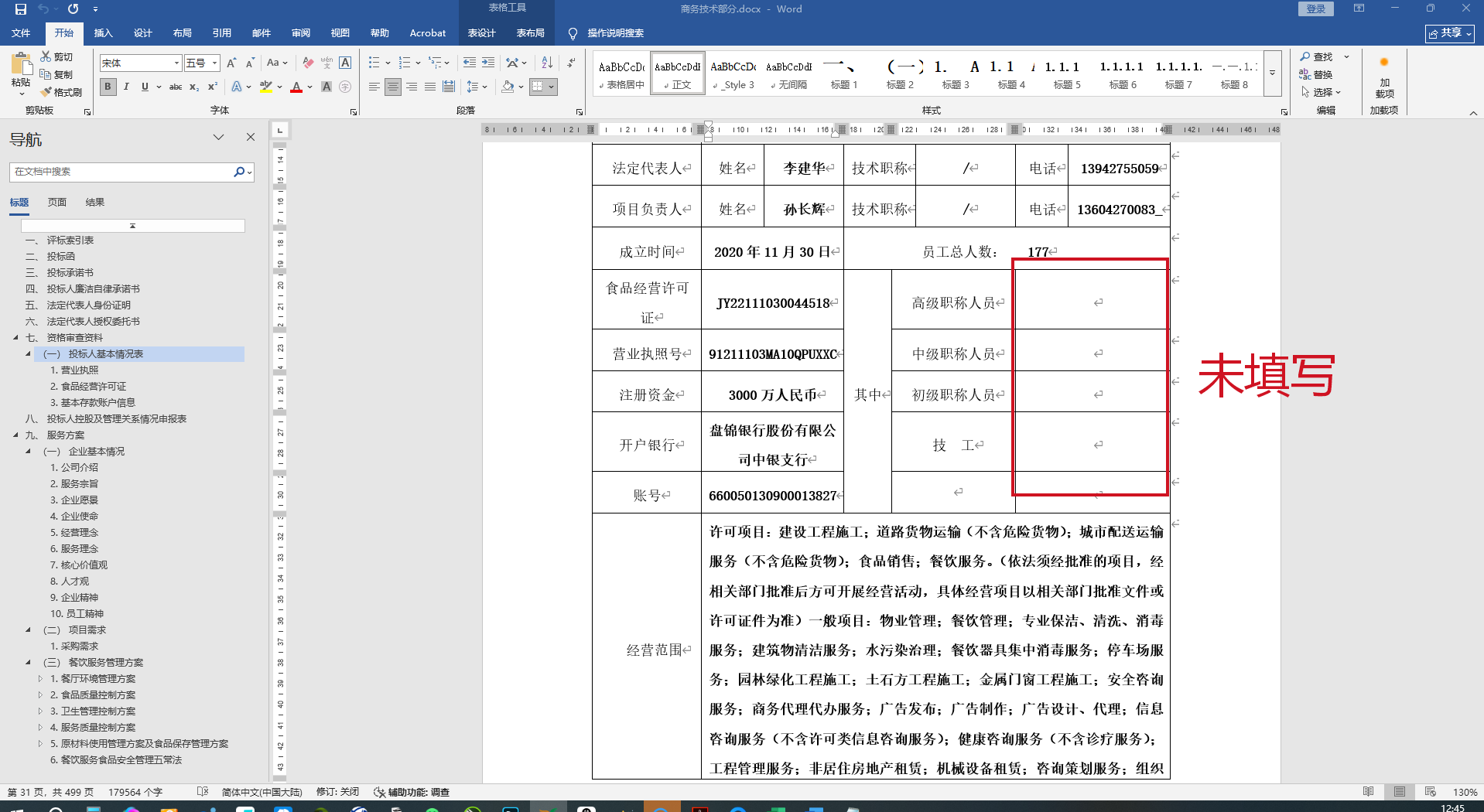Click the Paste clipboard icon
The width and height of the screenshot is (1484, 812).
21,65
